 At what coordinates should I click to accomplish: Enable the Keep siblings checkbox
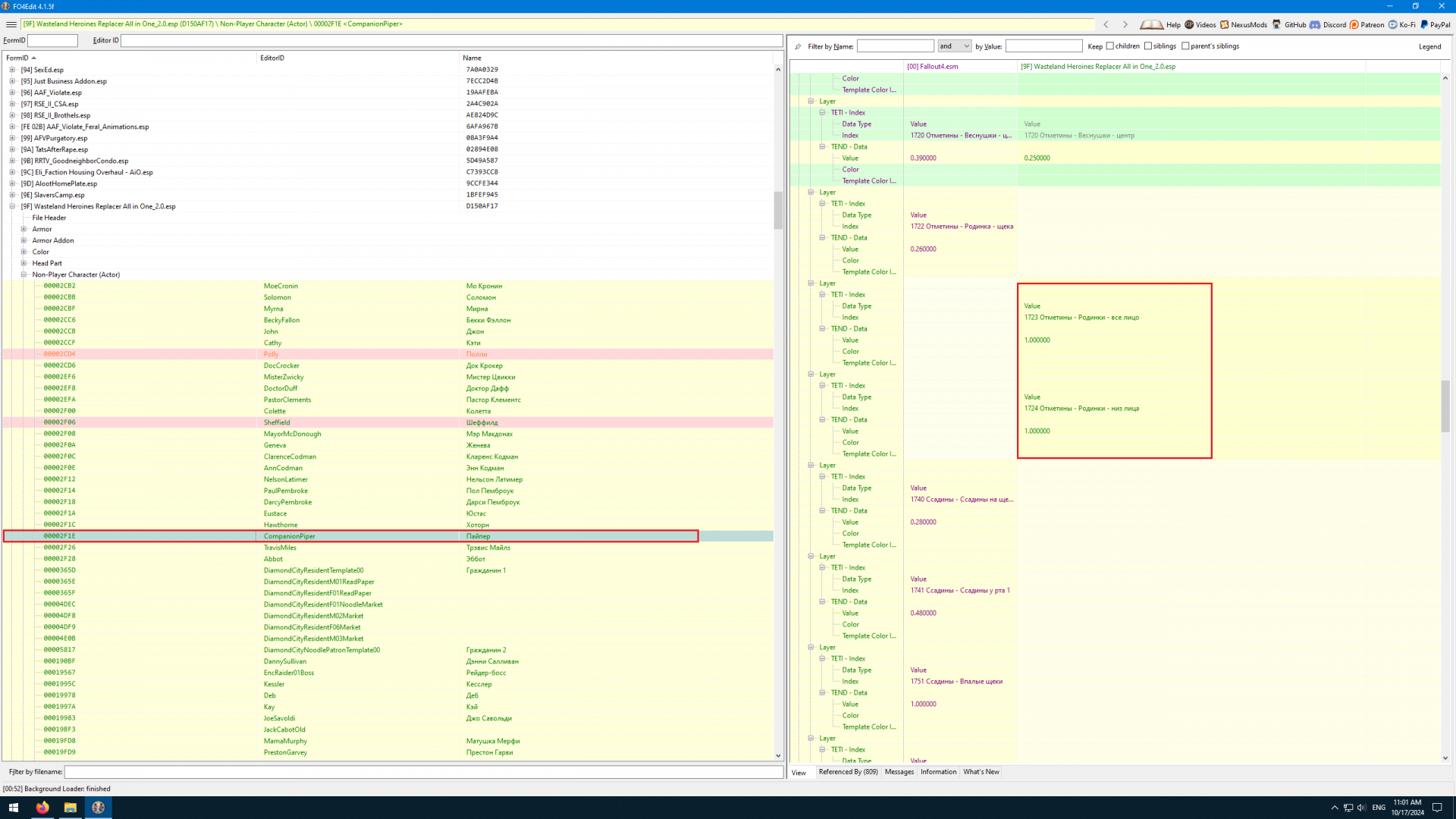pyautogui.click(x=1148, y=46)
